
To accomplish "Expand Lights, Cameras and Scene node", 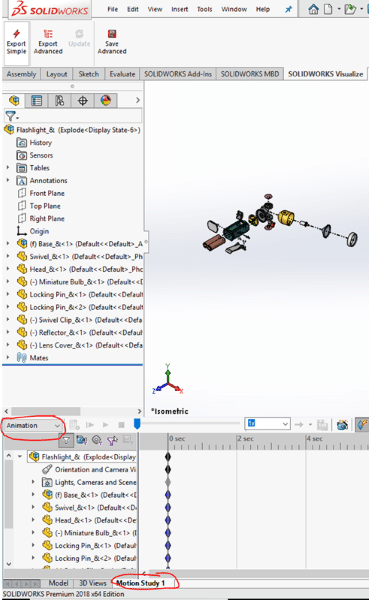I will click(x=33, y=482).
